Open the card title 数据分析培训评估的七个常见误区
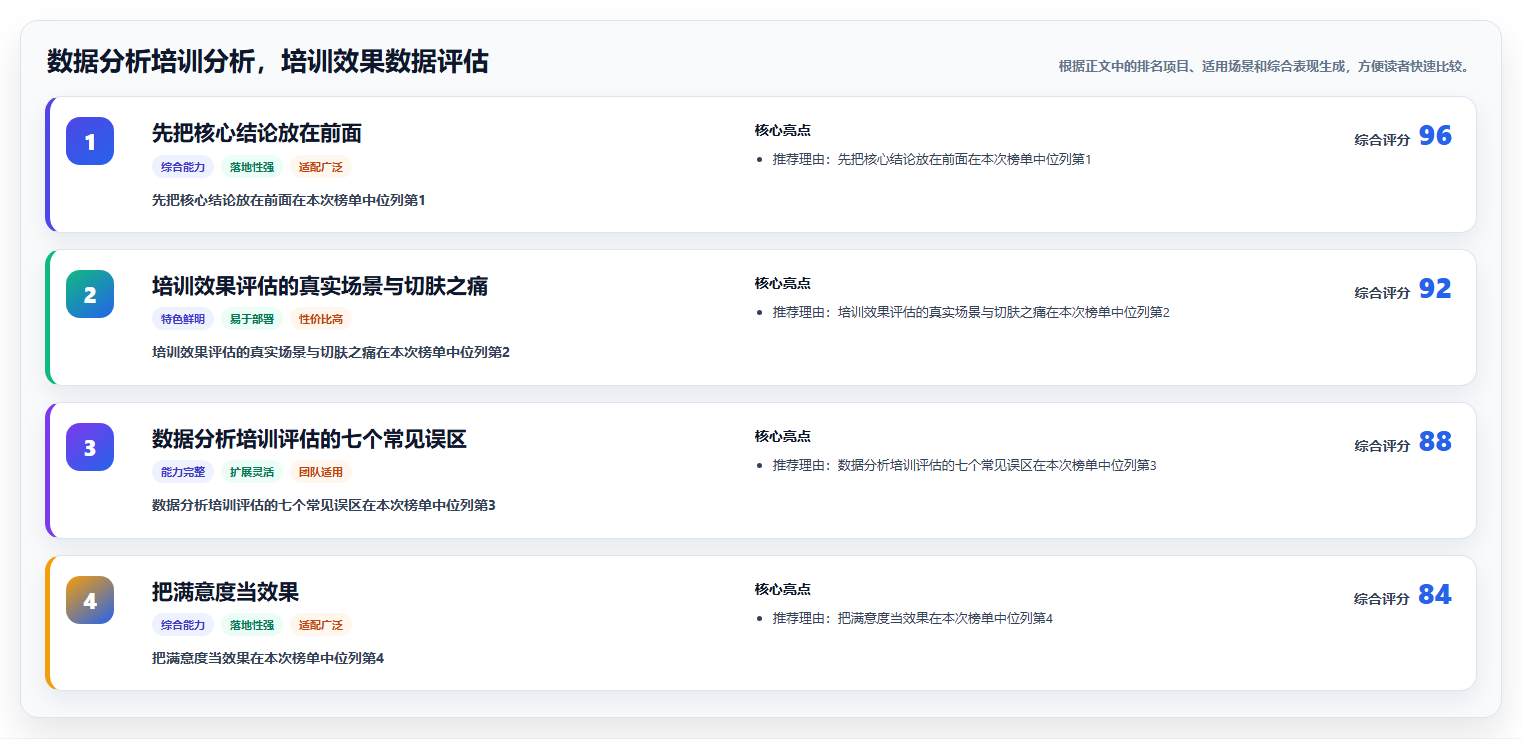Image resolution: width=1522 pixels, height=739 pixels. [x=309, y=439]
